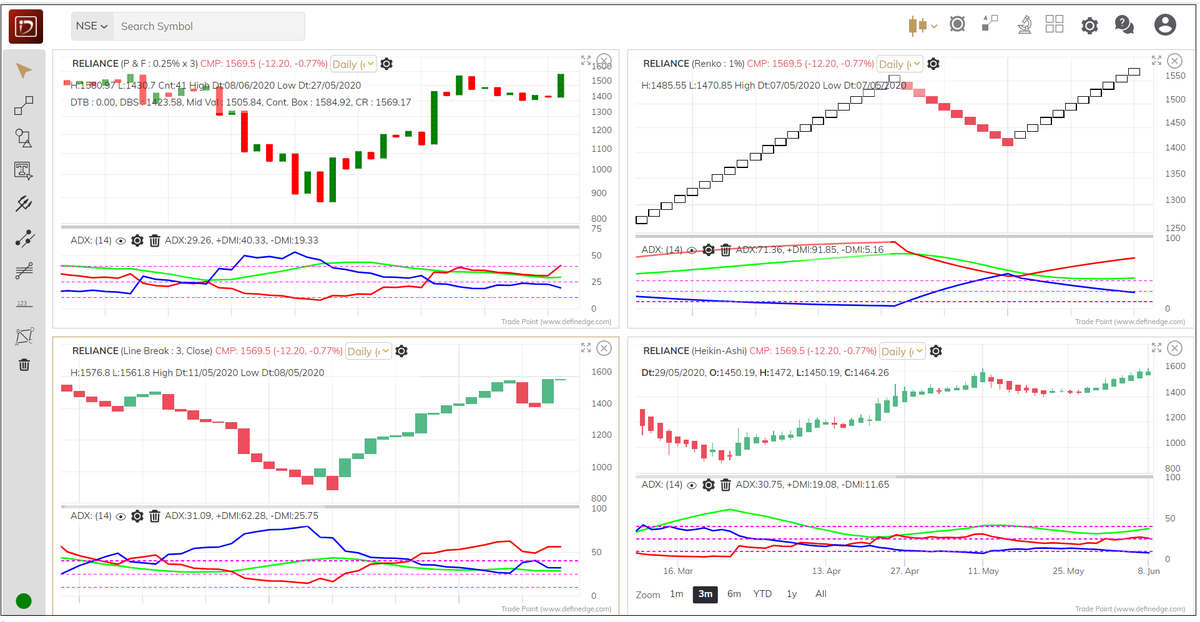Open the candlestick chart type selector
Screen dimensions: 1200x622
[x=922, y=25]
